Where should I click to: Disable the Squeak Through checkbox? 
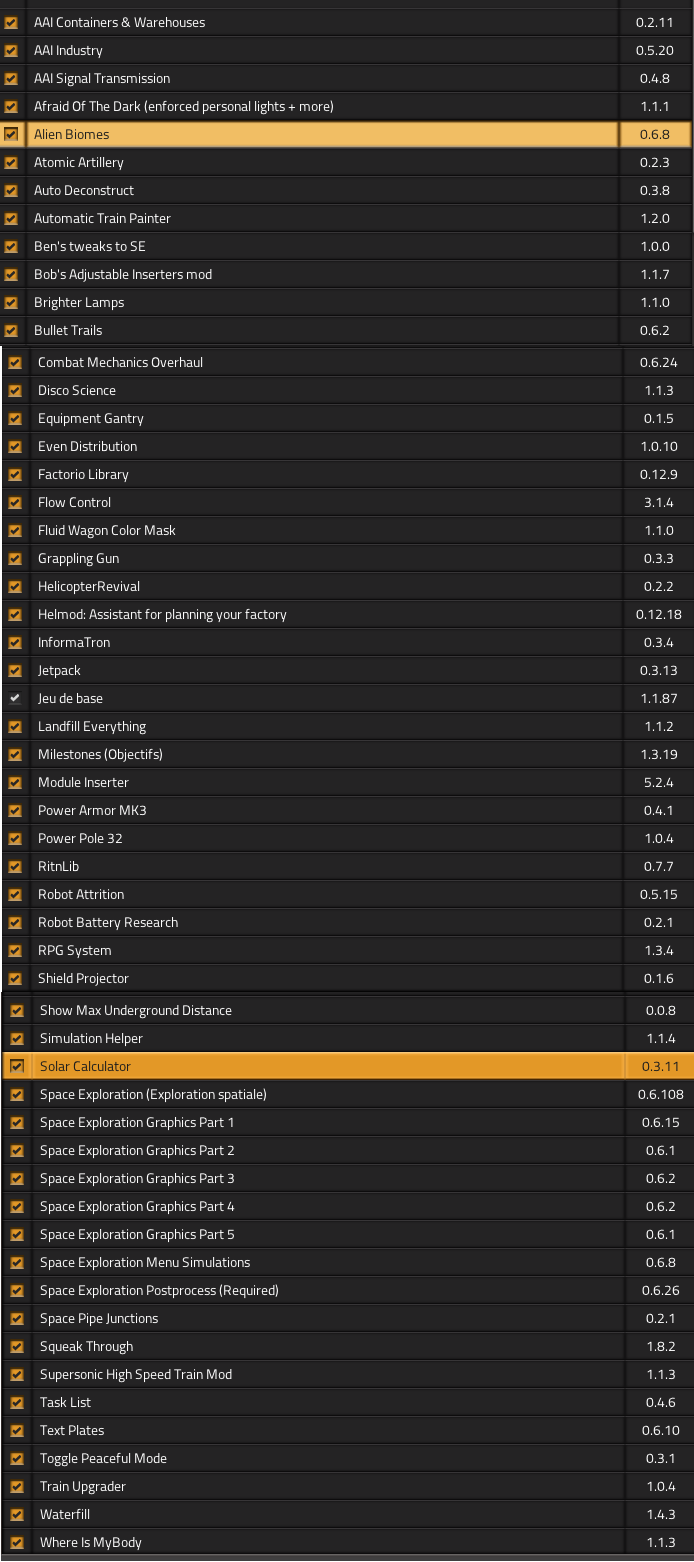click(x=17, y=1346)
